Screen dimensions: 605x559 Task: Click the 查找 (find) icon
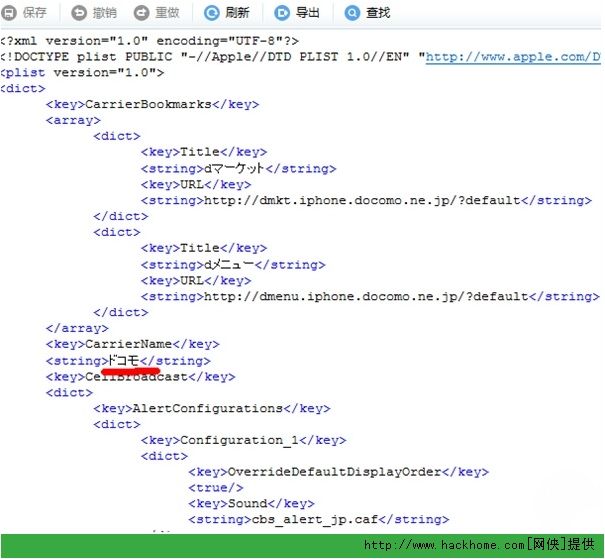pyautogui.click(x=352, y=13)
